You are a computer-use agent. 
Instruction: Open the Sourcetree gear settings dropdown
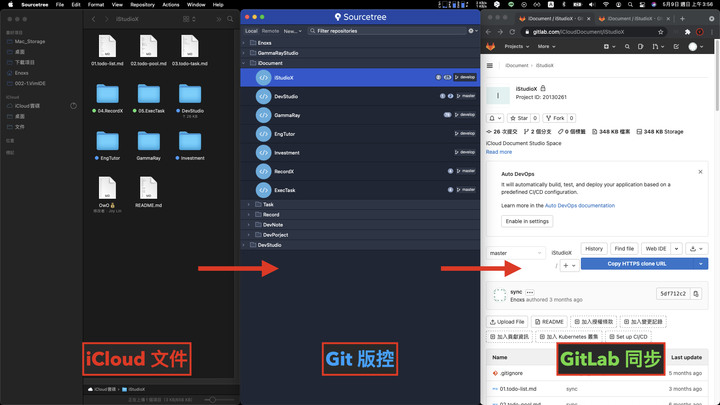[472, 31]
